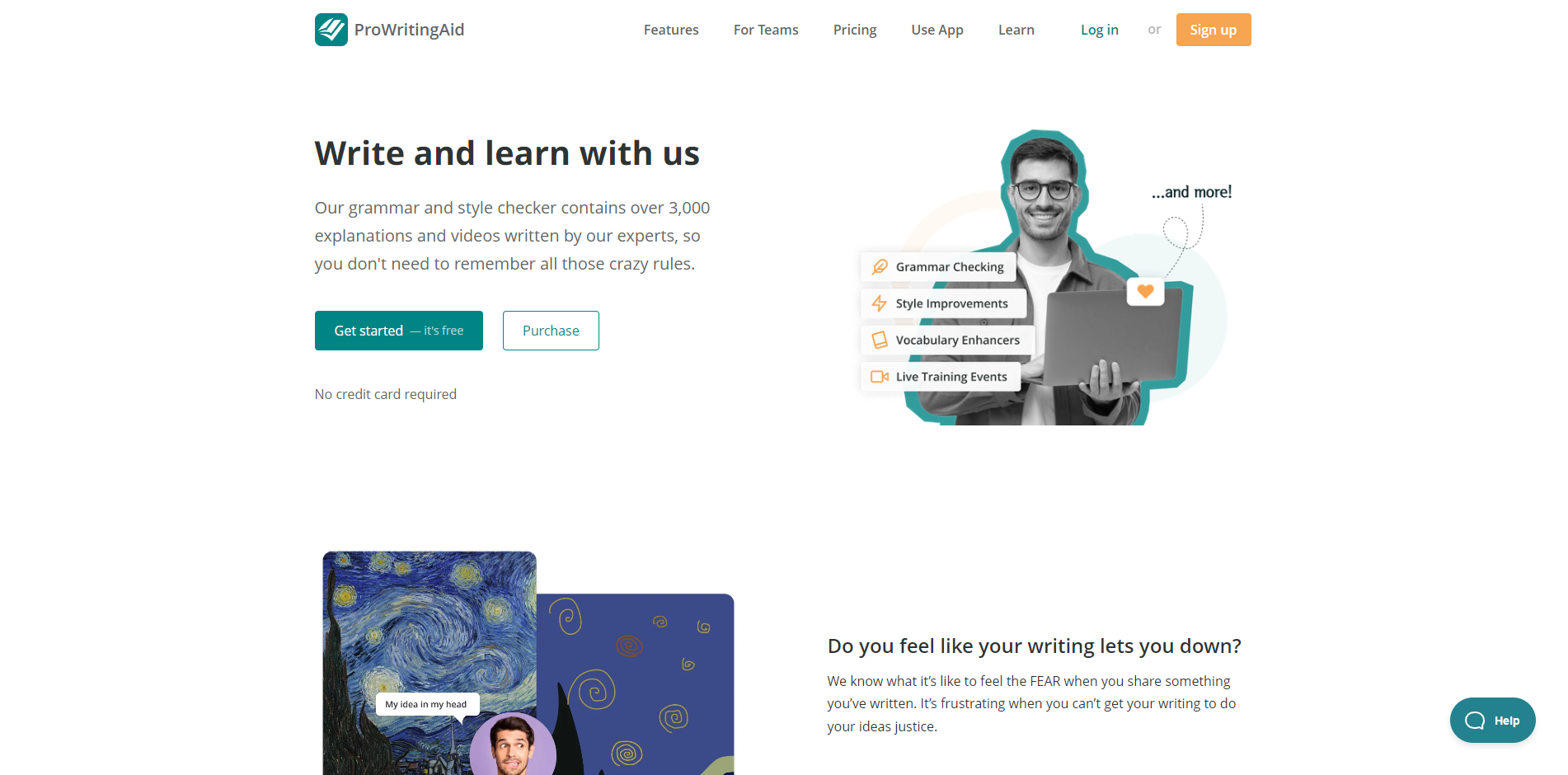Click the Help chat bubble icon
Screen dimensions: 1568x775
point(1475,721)
